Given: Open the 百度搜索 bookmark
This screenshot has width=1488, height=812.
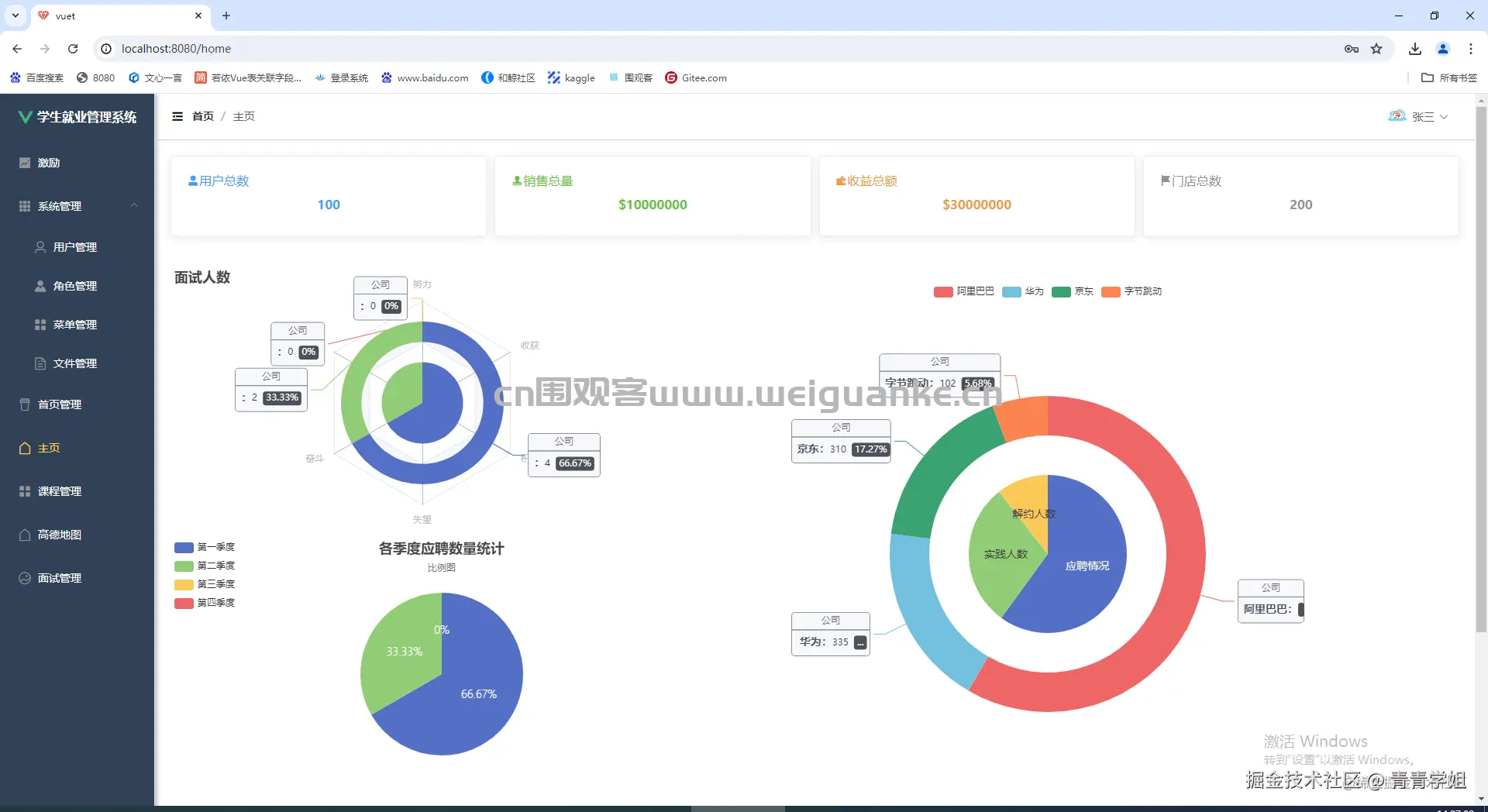Looking at the screenshot, I should click(x=36, y=77).
